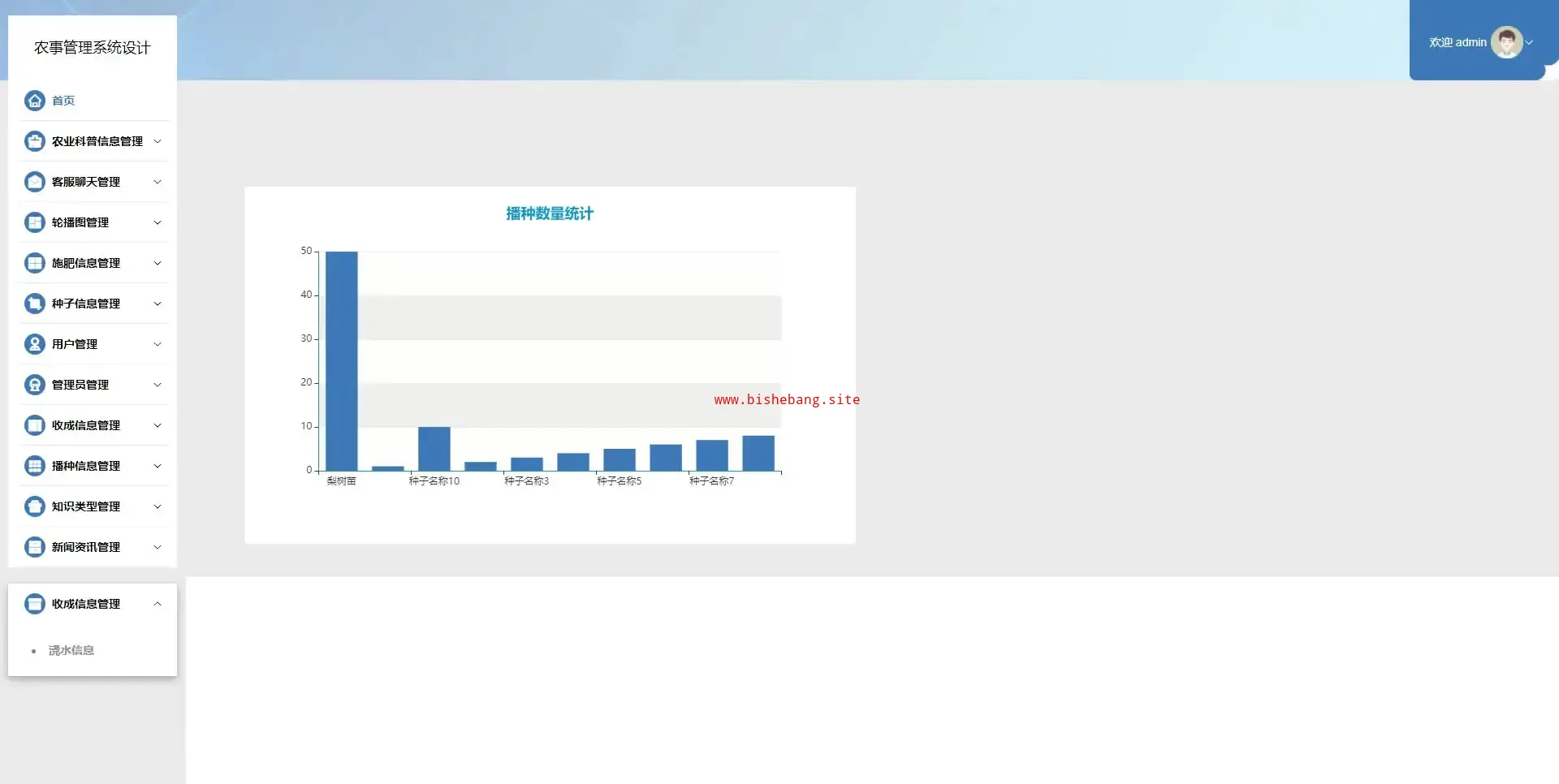Viewport: 1559px width, 784px height.
Task: Expand the 种子信息管理 chevron
Action: tap(158, 304)
